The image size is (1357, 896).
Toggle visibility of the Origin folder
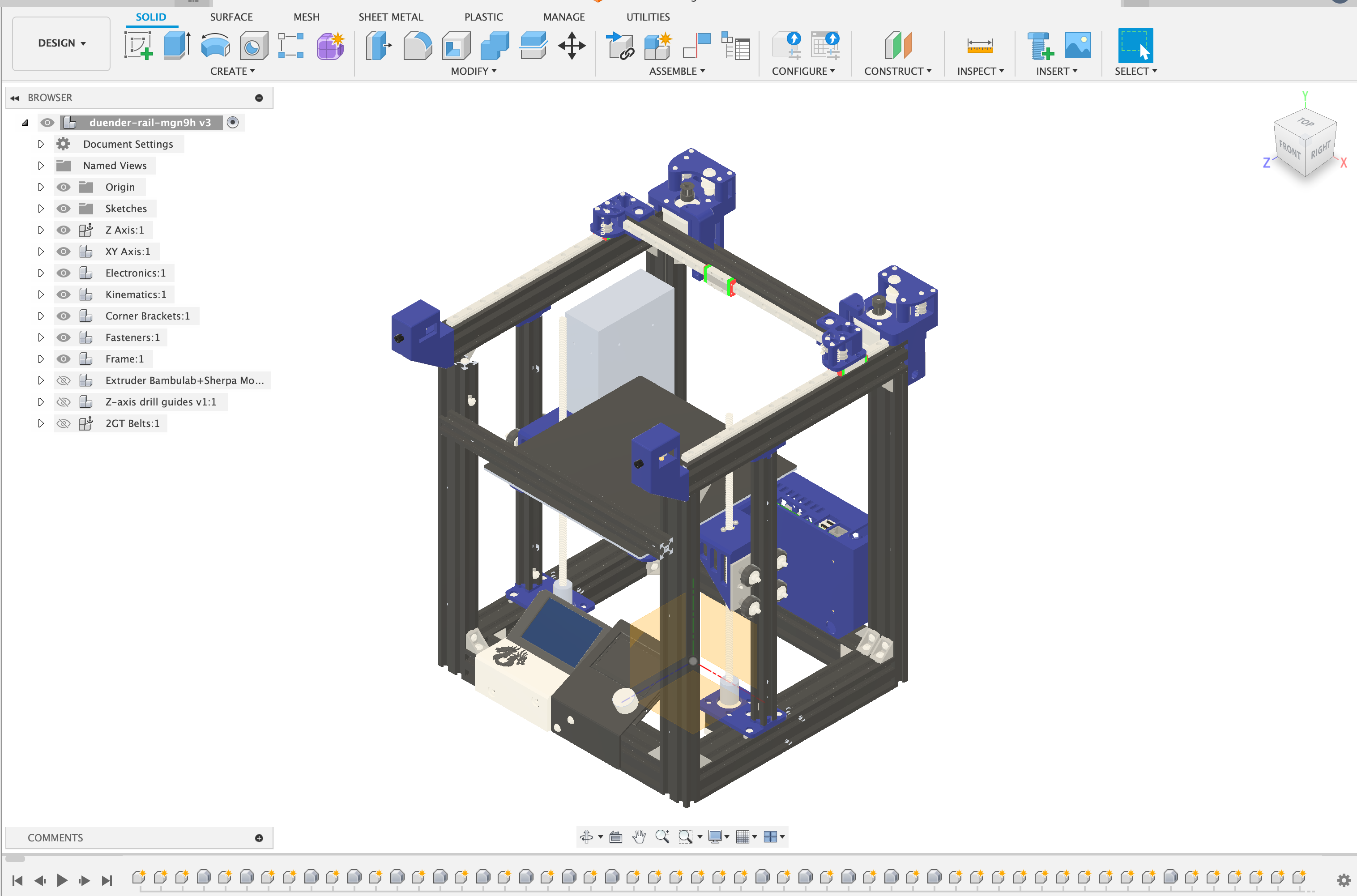click(64, 187)
